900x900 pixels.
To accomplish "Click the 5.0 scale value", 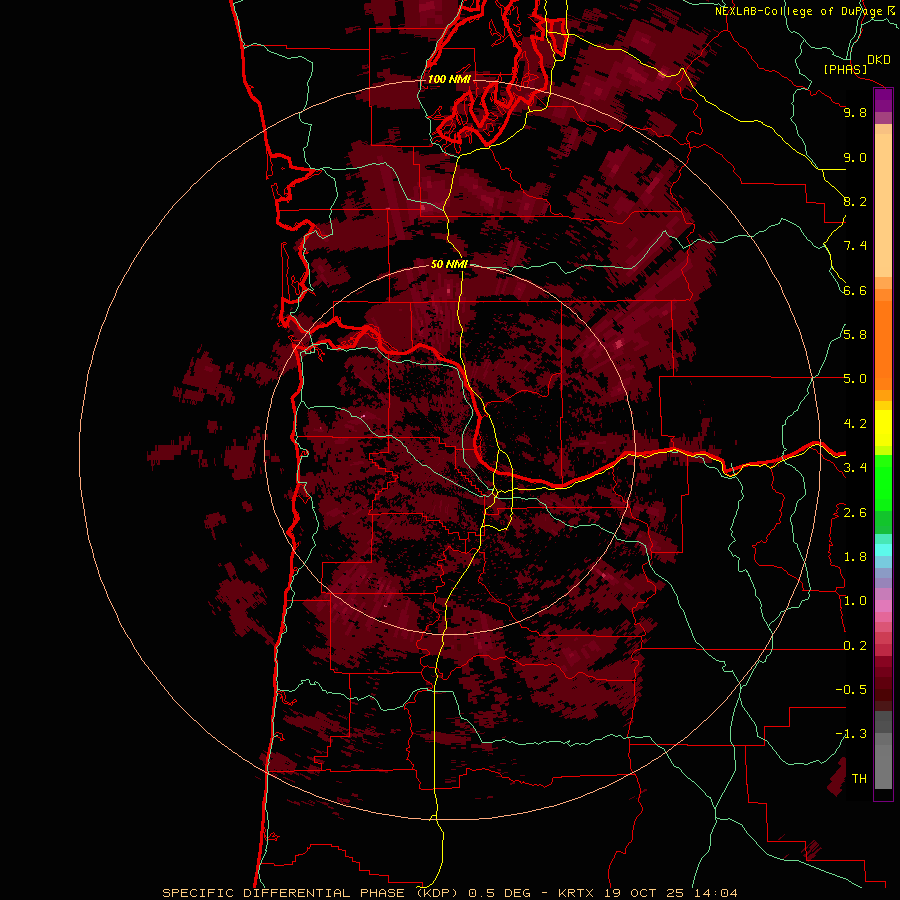I will tap(855, 379).
